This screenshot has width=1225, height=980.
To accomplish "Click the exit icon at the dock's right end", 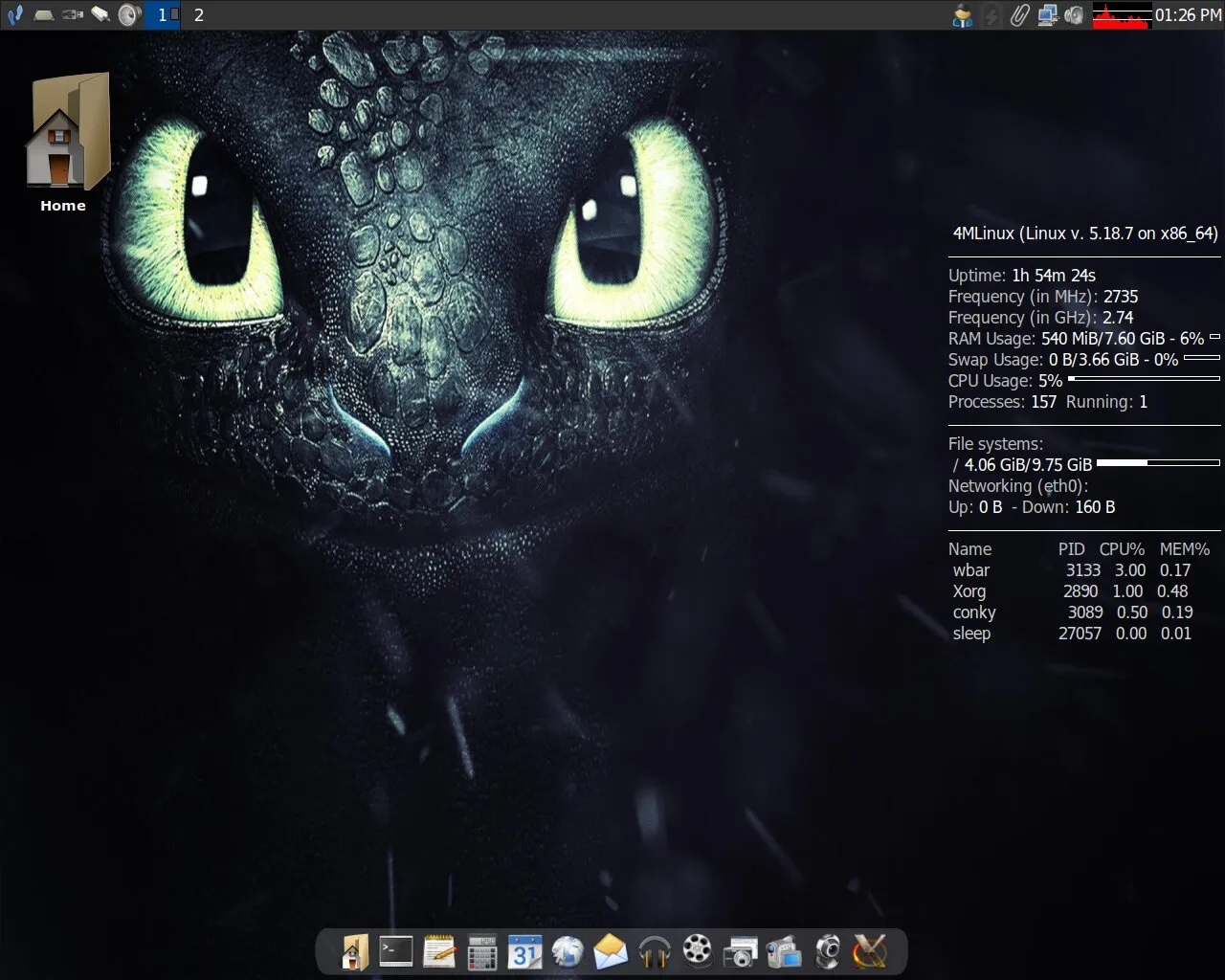I will pyautogui.click(x=868, y=951).
